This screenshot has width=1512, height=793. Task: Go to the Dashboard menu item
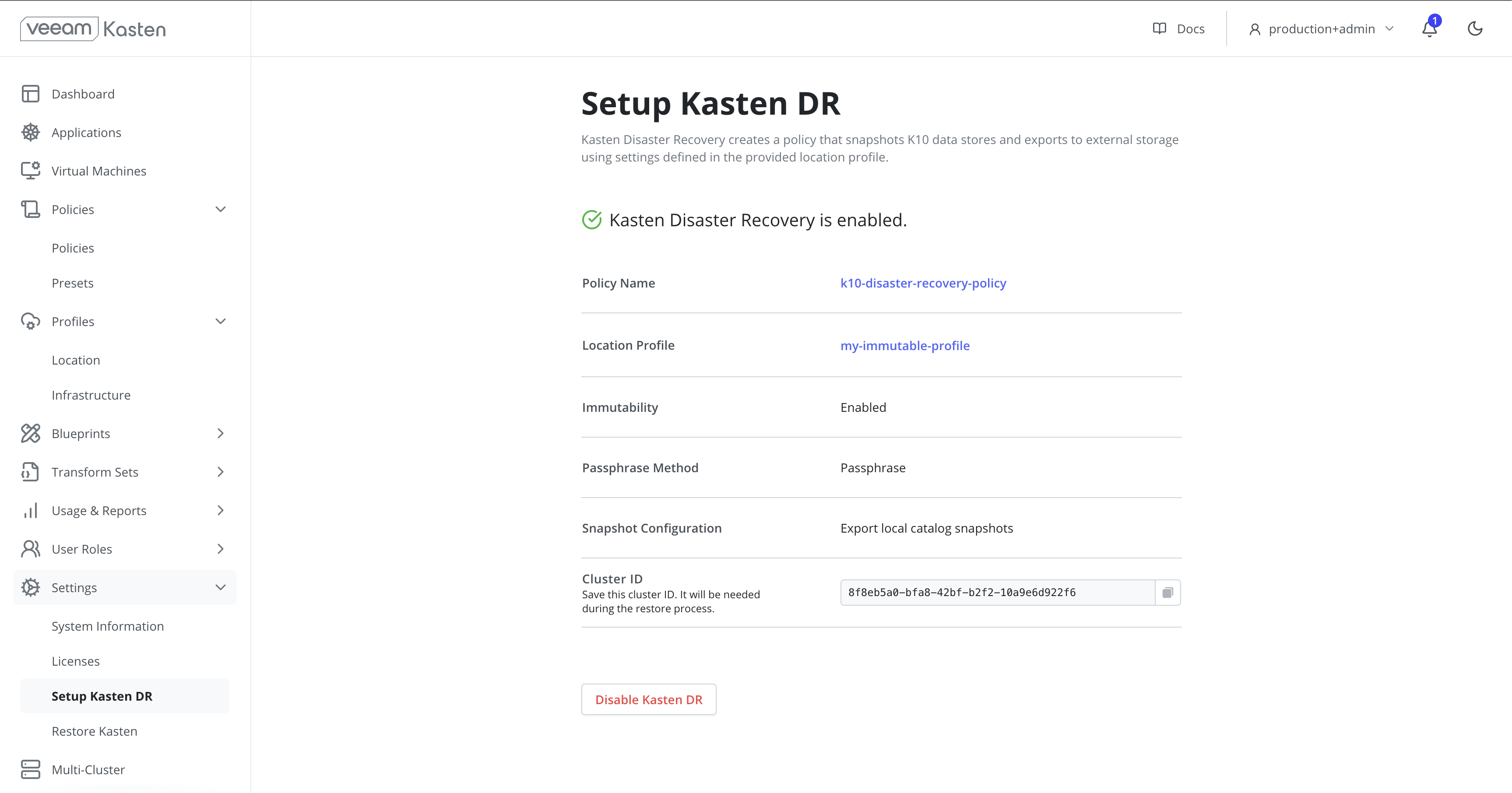point(83,94)
